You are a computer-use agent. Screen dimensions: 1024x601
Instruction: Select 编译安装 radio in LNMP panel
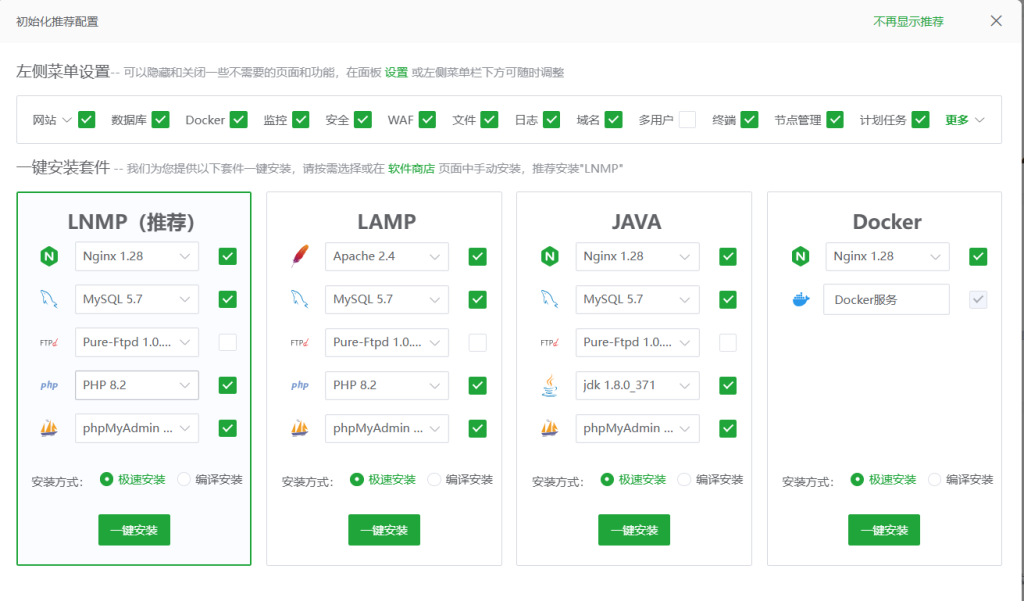tap(184, 479)
